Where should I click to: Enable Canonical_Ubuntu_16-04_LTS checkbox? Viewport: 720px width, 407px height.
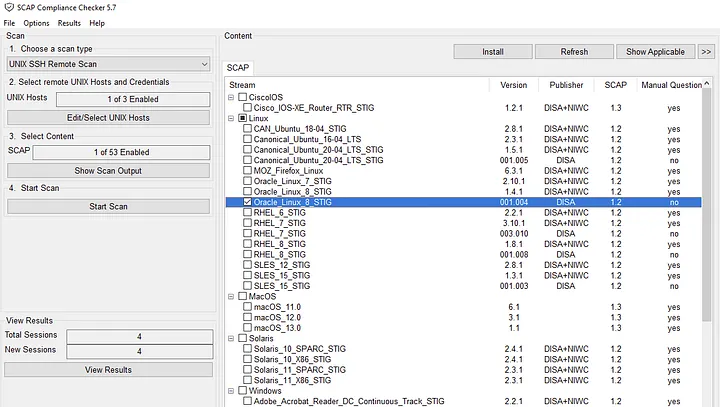(x=248, y=139)
